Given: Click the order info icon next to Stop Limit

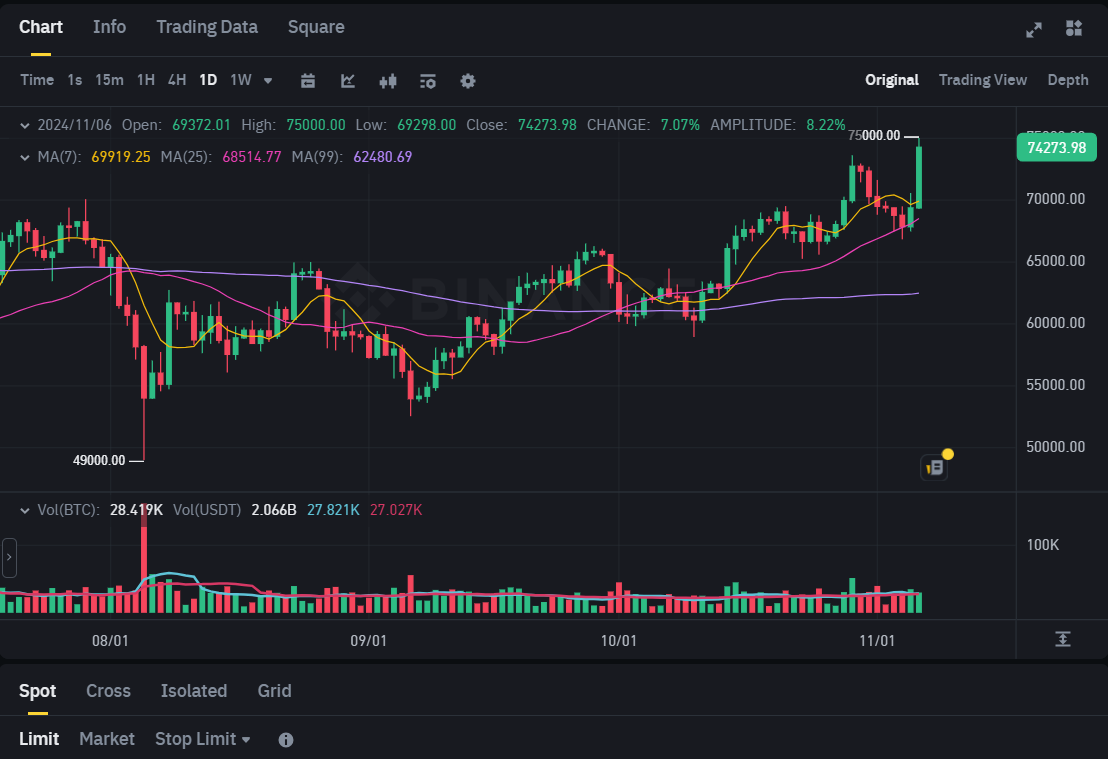Looking at the screenshot, I should point(285,740).
